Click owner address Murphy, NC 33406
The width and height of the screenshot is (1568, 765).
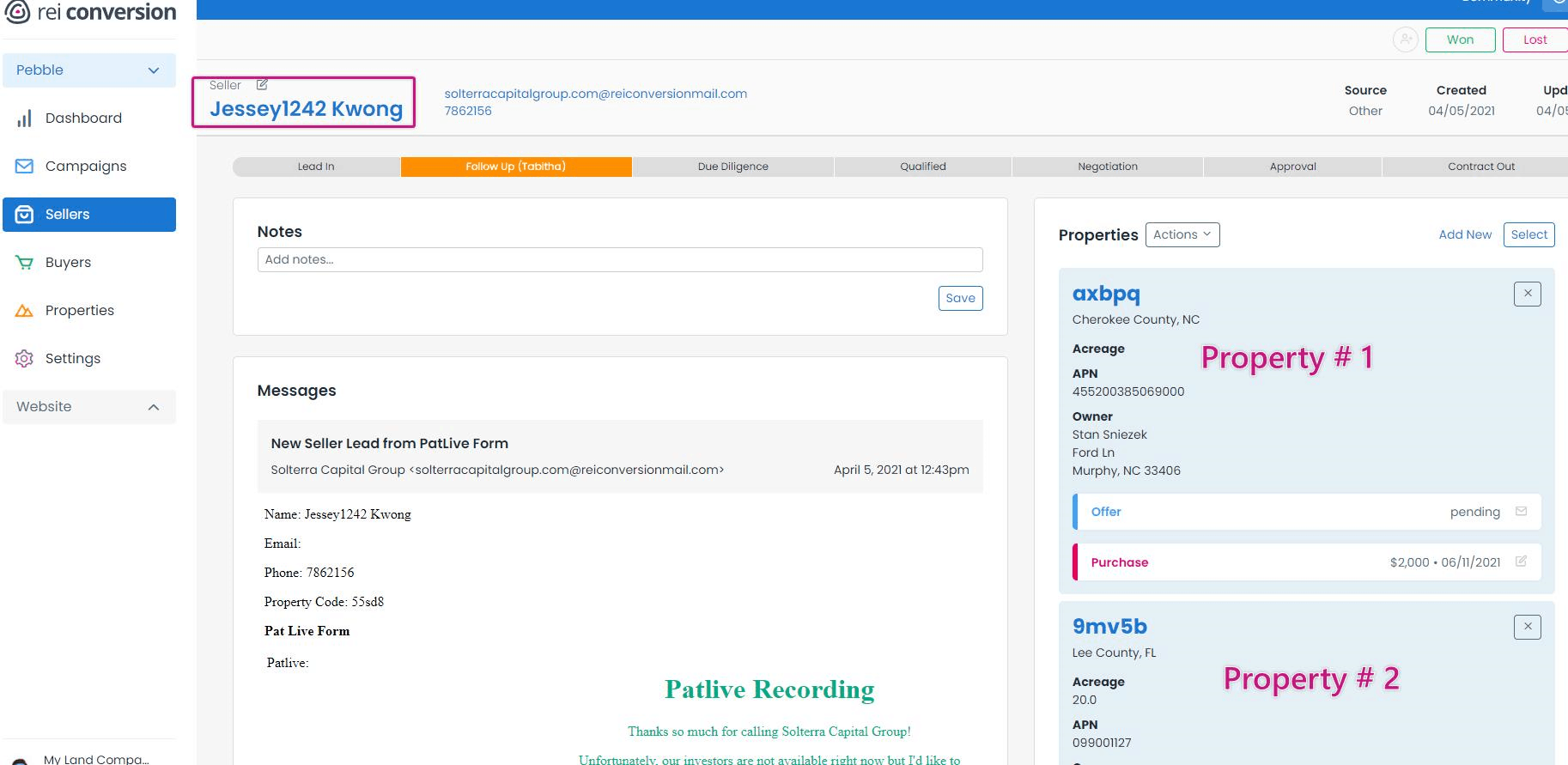1127,471
